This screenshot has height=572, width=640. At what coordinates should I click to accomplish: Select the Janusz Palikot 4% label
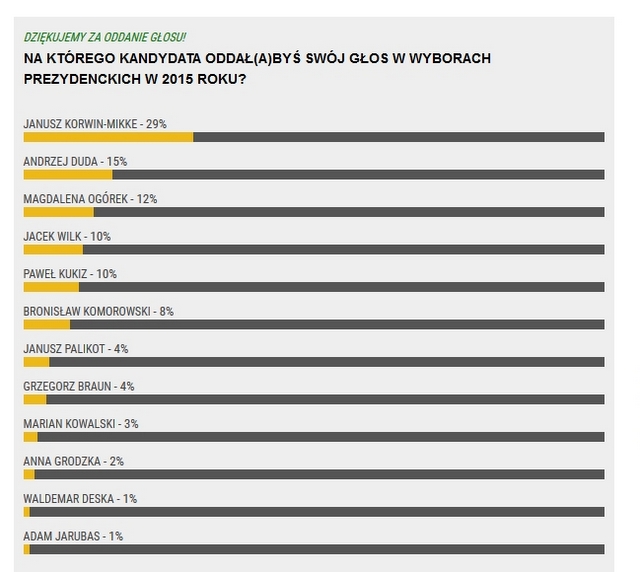[76, 349]
